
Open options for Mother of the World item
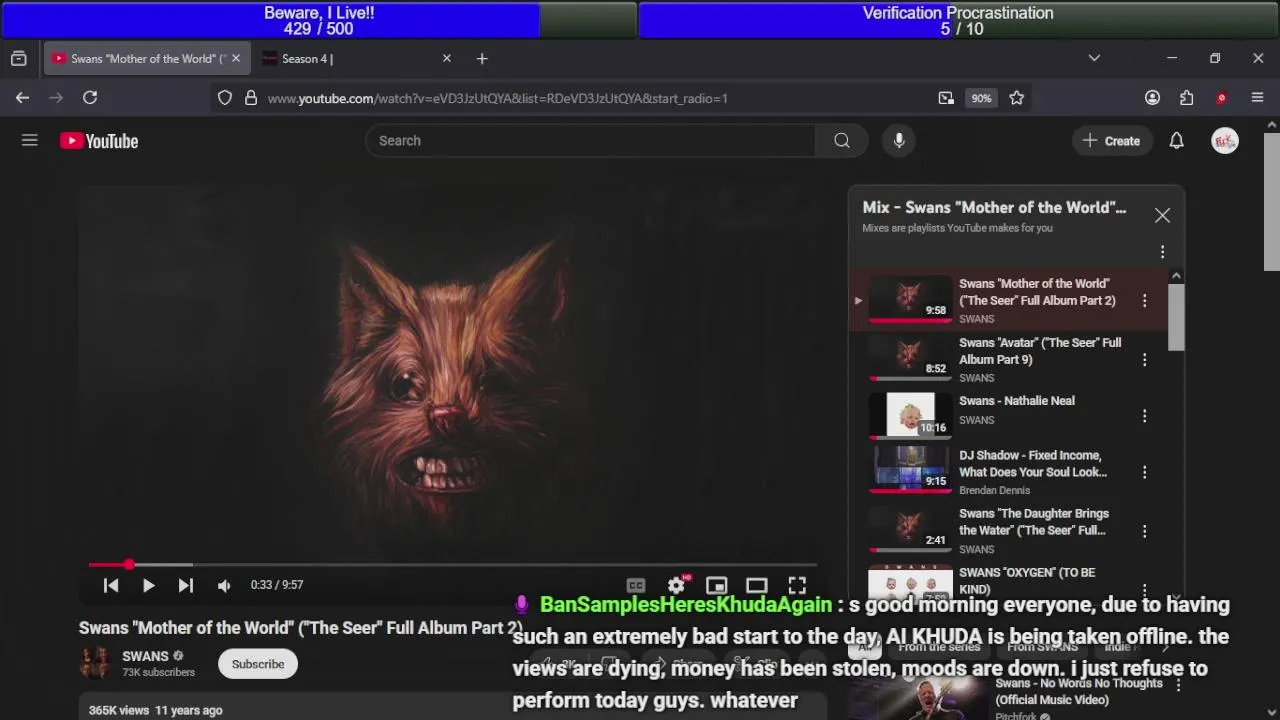point(1145,300)
